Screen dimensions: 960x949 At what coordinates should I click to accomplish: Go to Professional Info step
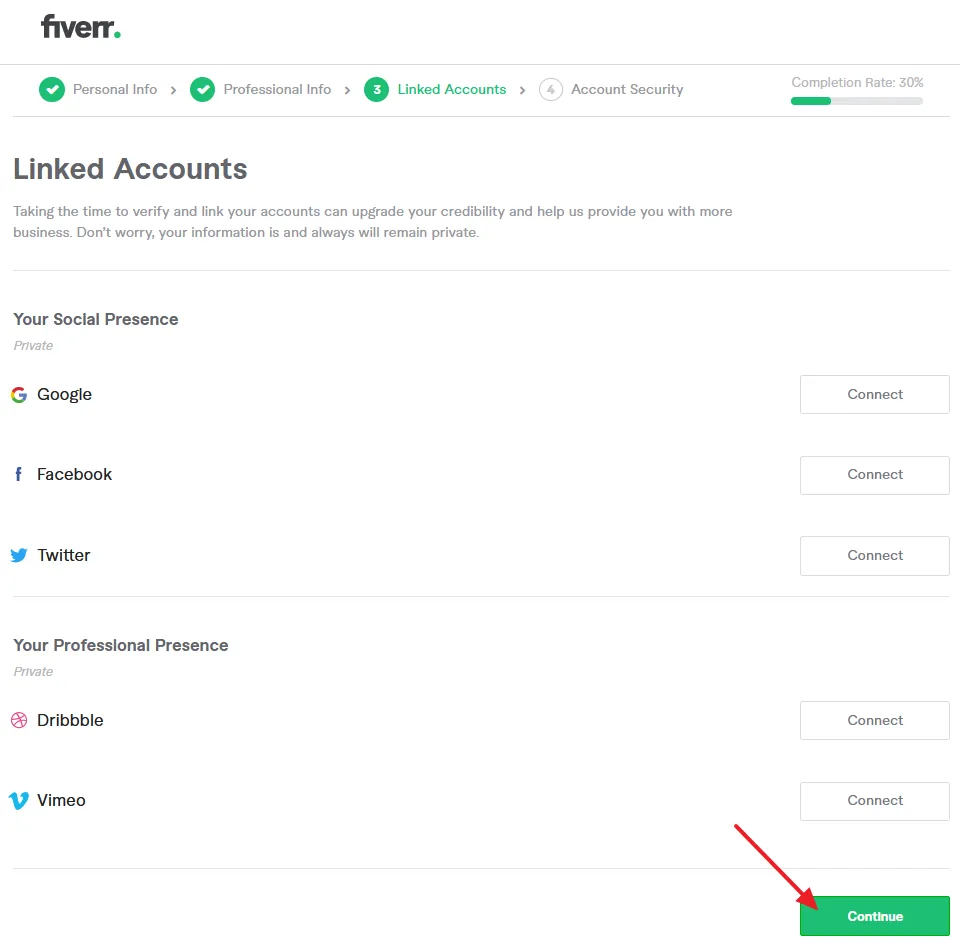(x=277, y=90)
